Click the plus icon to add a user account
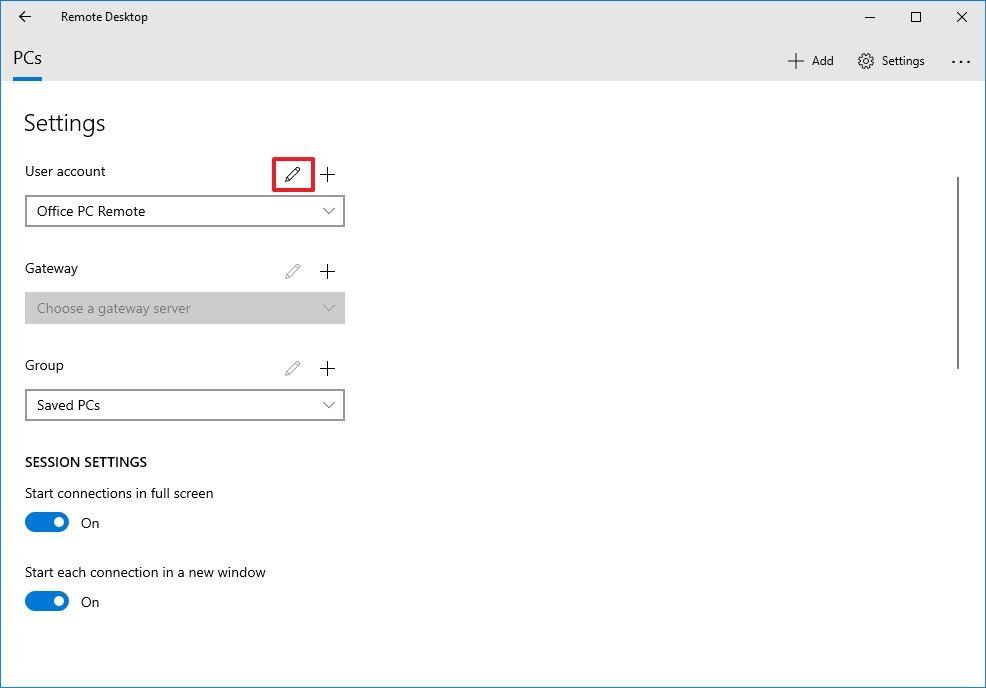This screenshot has height=688, width=986. click(327, 174)
